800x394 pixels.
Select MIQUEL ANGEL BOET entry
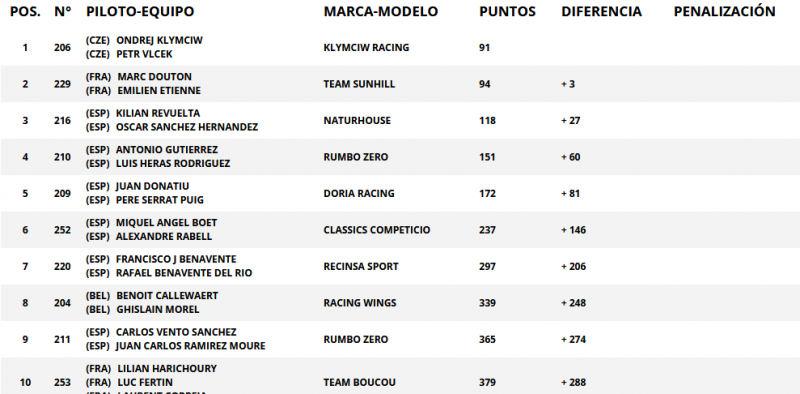166,223
